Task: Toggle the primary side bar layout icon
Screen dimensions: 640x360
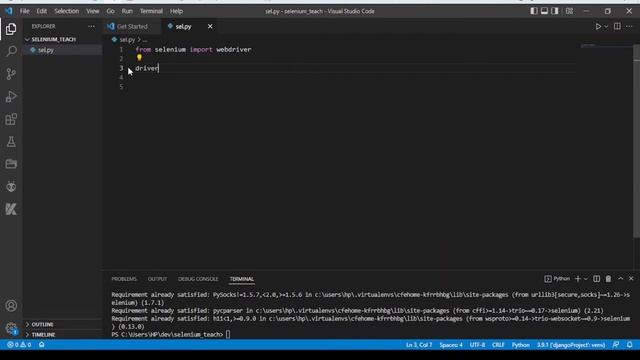Action: 534,11
